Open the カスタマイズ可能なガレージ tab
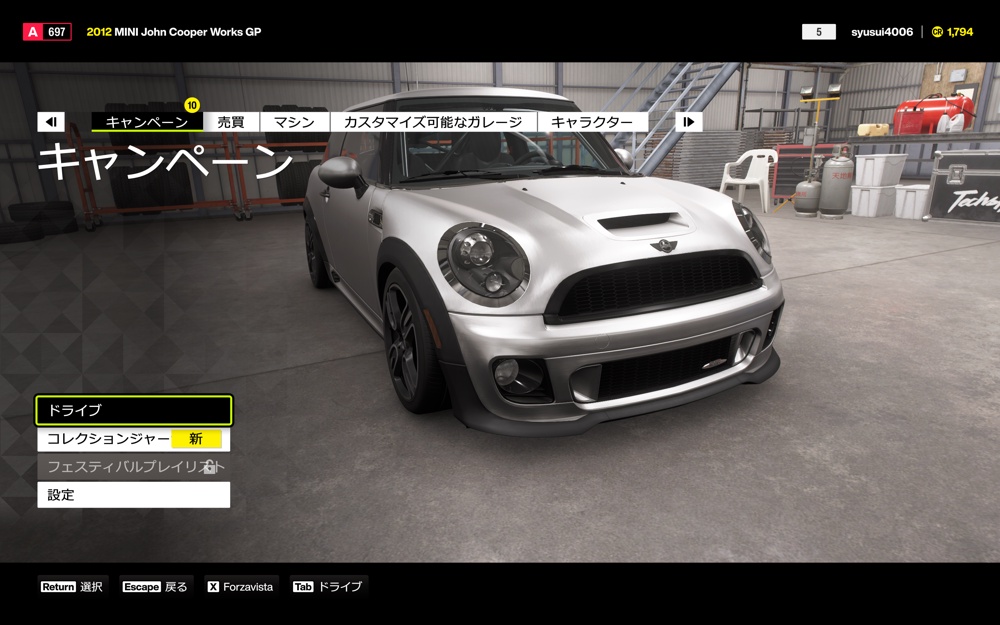The image size is (1000, 625). (433, 122)
